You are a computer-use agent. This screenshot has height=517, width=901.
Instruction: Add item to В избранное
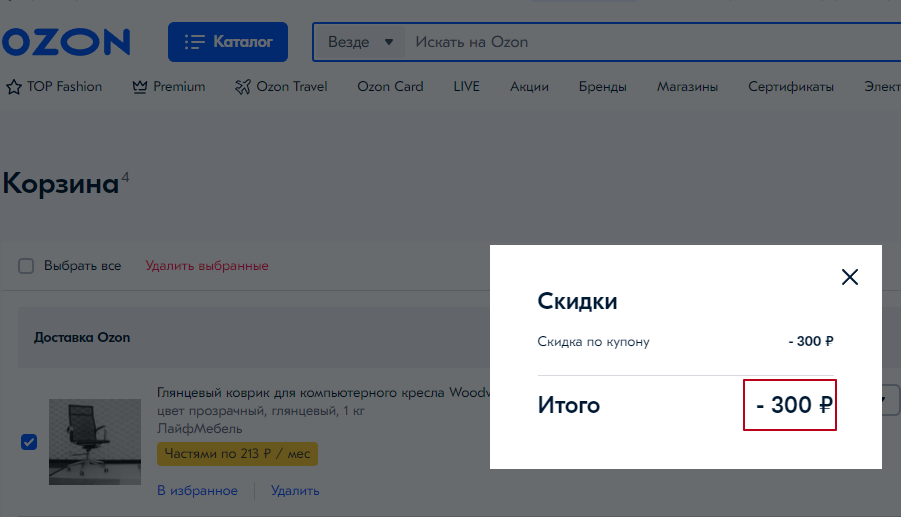pyautogui.click(x=197, y=490)
